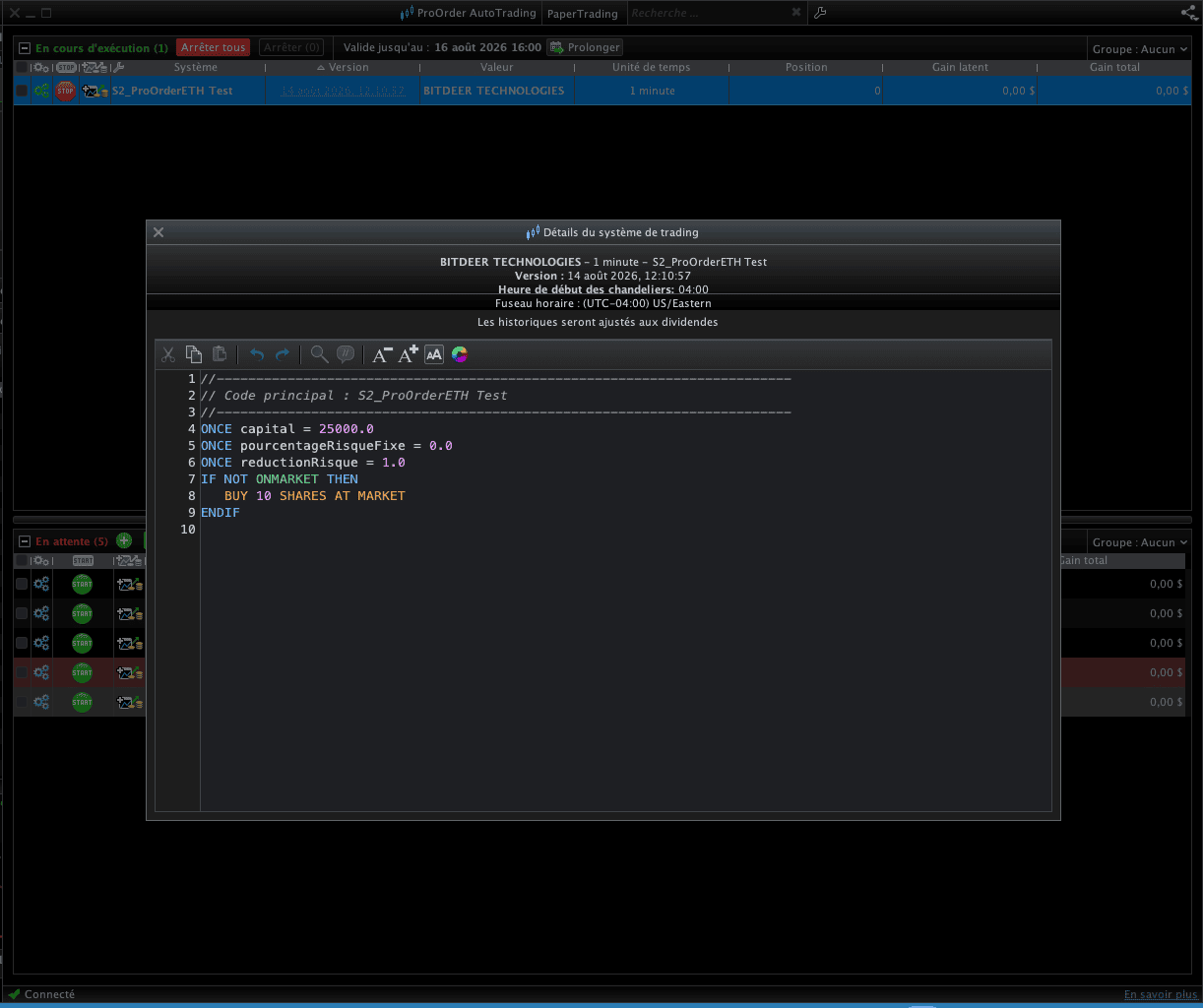
Task: Click code line 'ONCE capital = 25000.0'
Action: pos(287,429)
